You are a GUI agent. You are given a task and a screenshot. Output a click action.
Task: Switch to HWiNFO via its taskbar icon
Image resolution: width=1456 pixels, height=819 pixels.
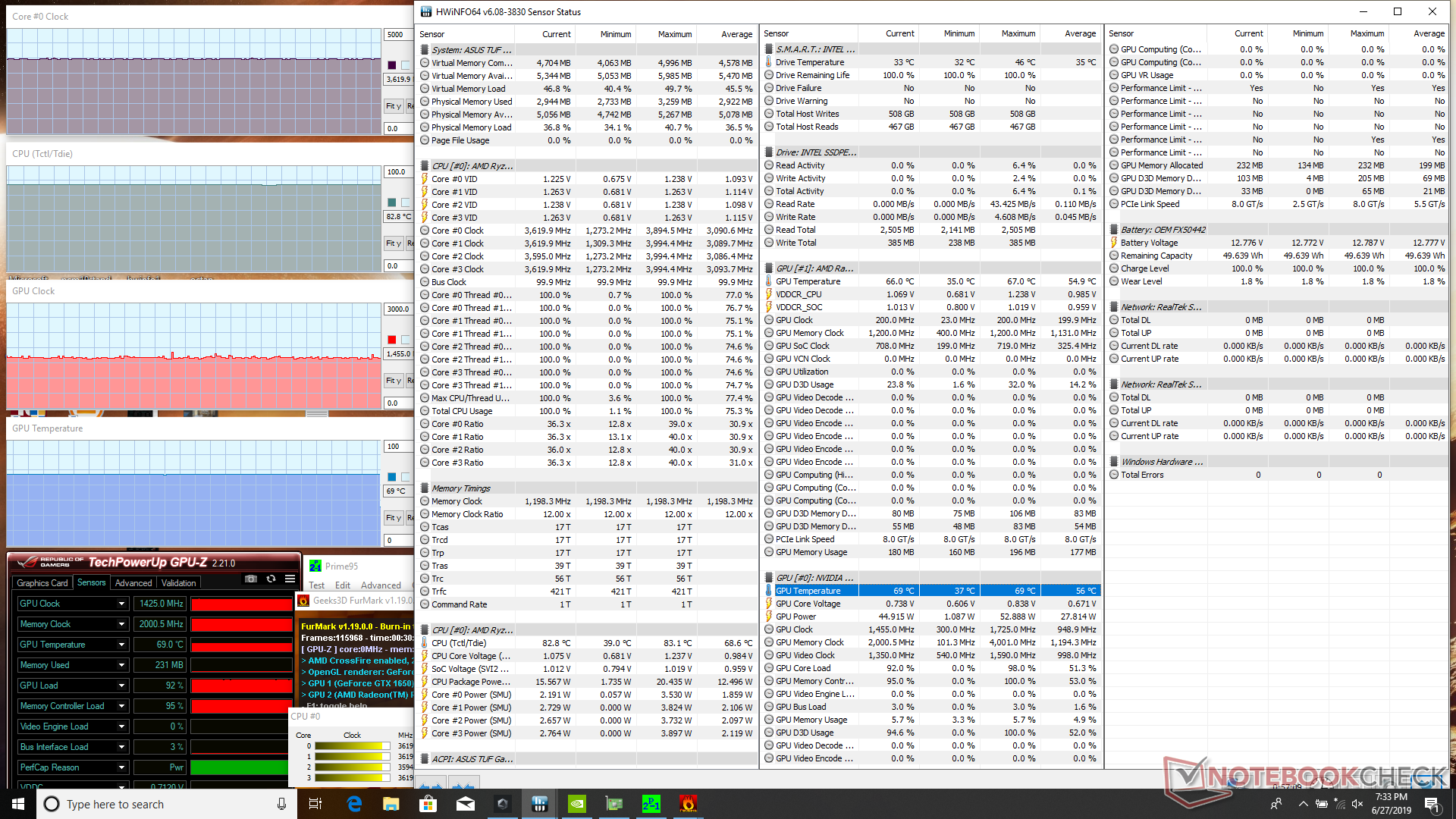[540, 804]
